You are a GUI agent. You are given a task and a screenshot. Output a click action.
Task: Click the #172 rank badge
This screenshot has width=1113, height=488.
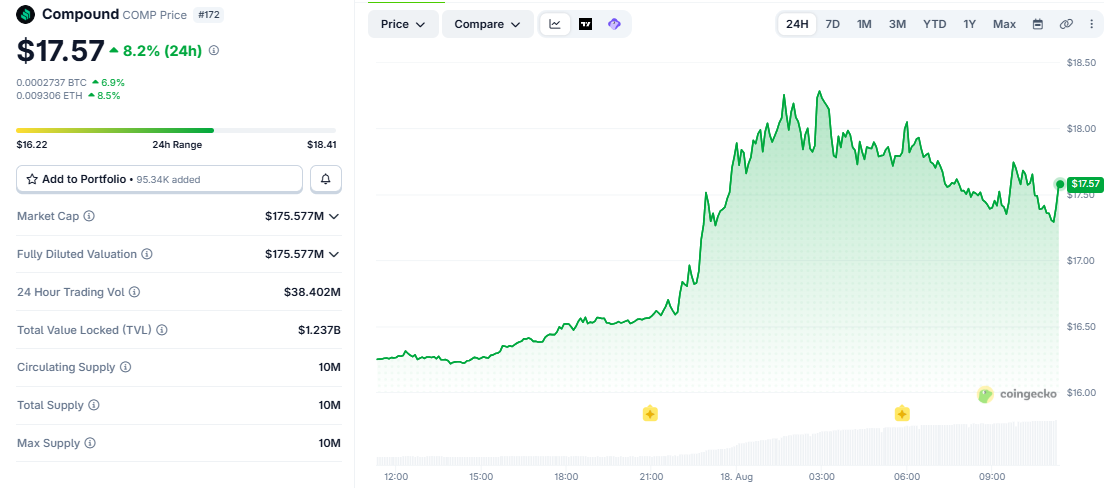(209, 15)
